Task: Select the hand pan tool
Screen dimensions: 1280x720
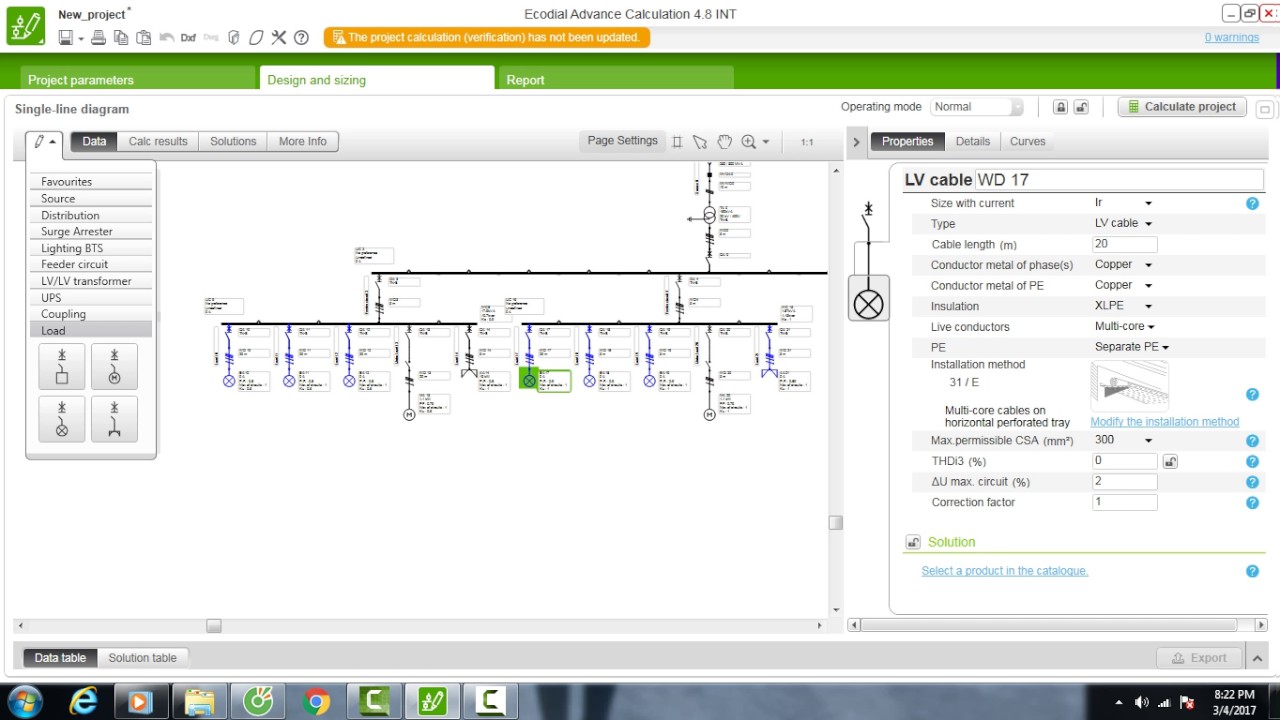Action: coord(724,142)
